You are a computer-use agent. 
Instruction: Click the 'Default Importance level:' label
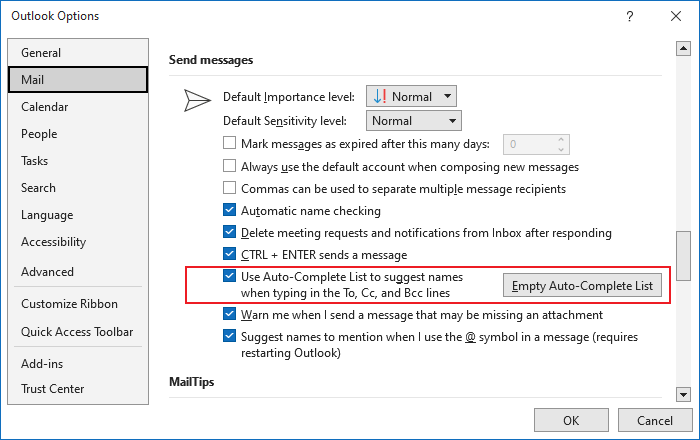(x=289, y=97)
